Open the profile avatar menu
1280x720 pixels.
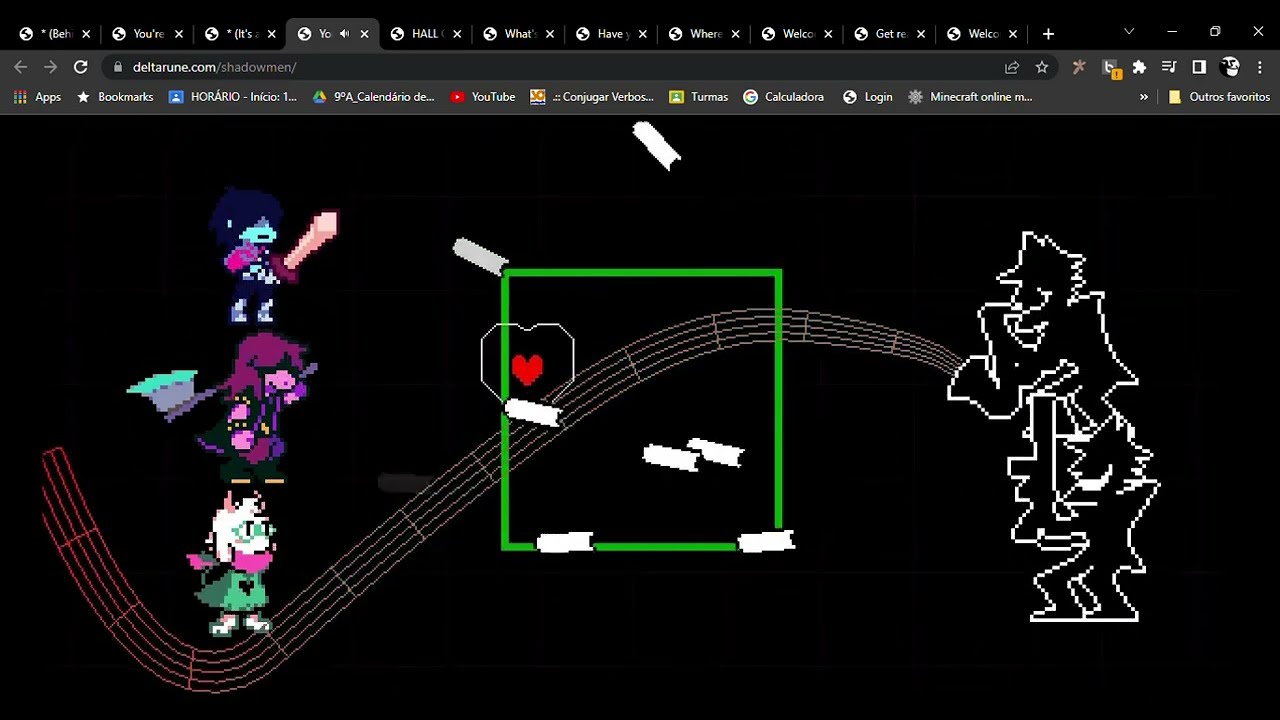point(1230,67)
